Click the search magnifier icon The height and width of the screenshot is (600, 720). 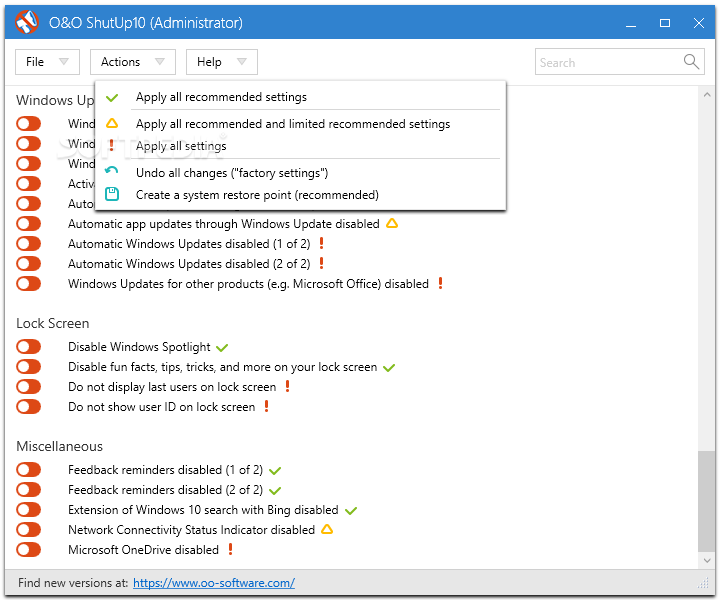click(x=691, y=61)
